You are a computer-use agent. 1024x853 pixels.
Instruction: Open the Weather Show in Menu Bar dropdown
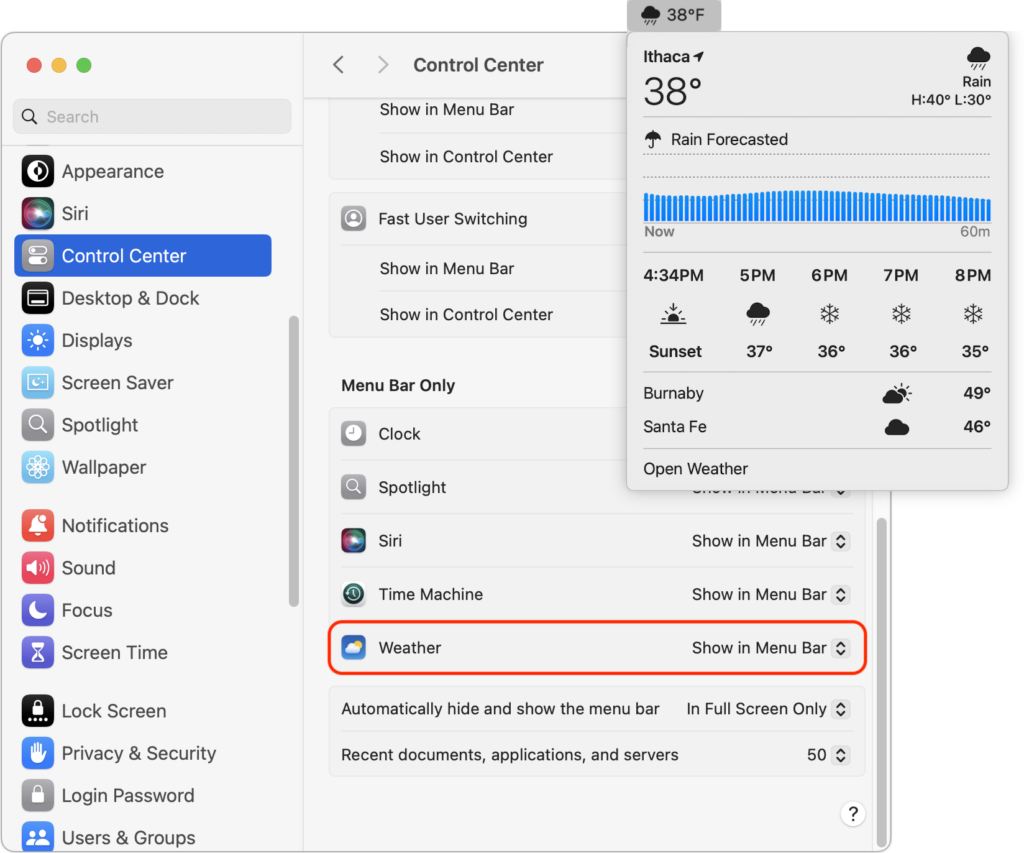coord(770,648)
